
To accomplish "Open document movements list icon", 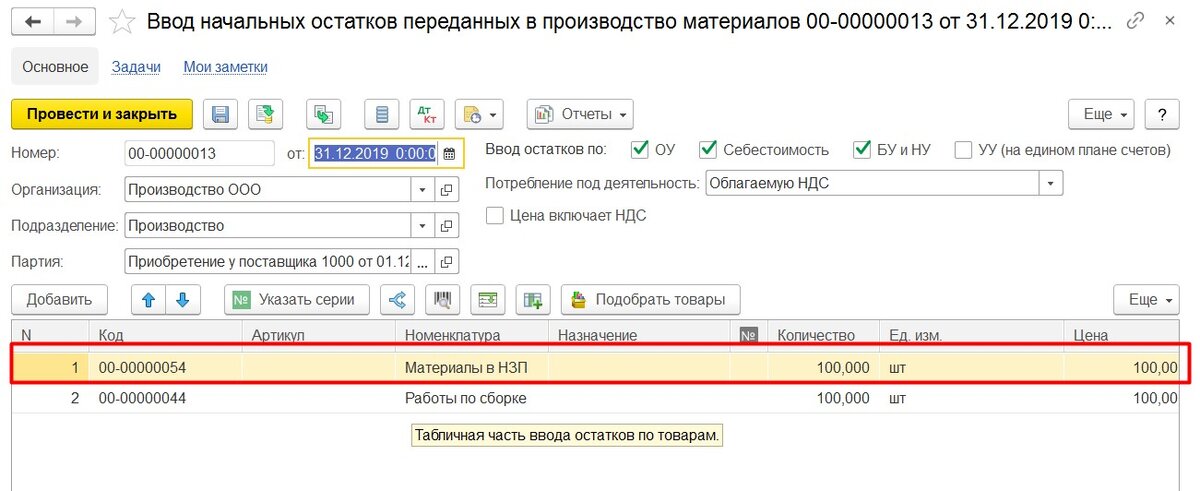I will coord(382,114).
